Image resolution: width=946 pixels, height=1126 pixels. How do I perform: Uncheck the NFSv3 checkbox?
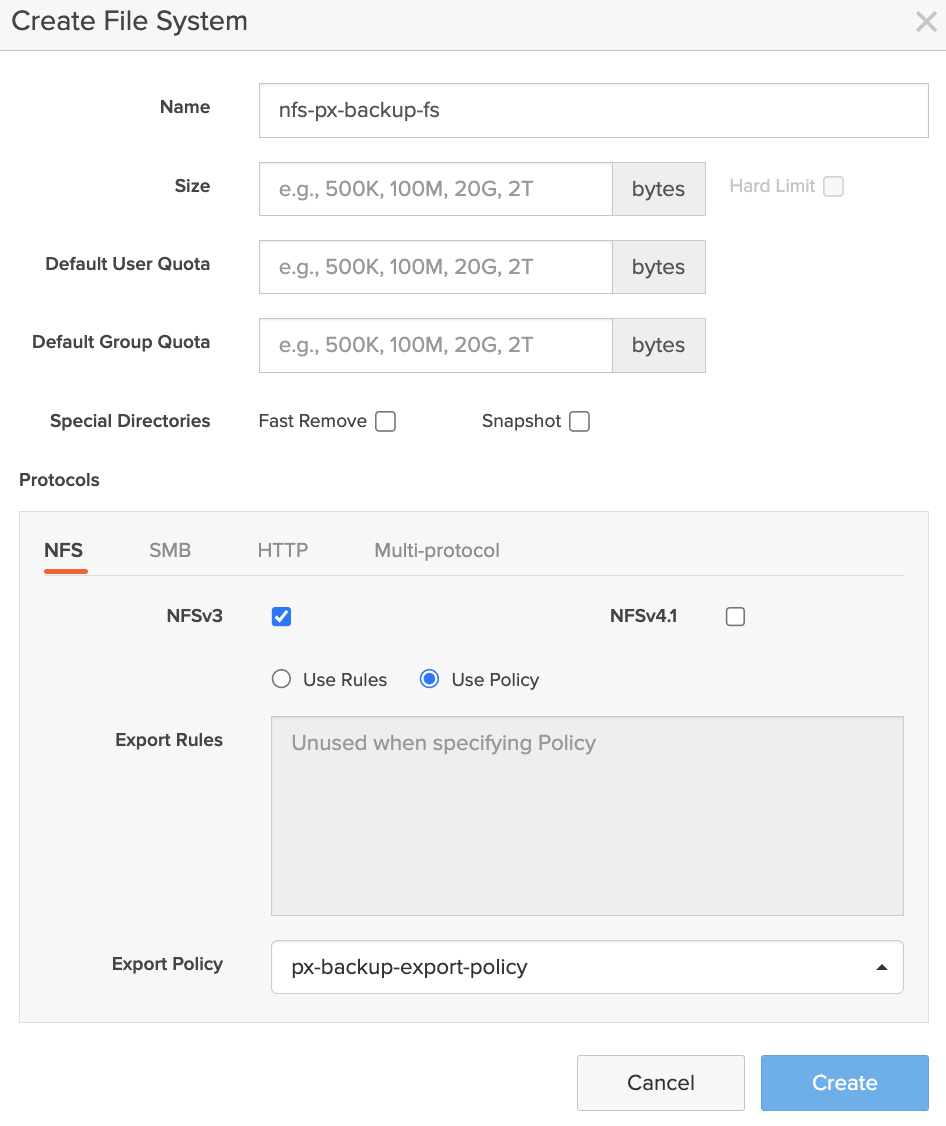tap(281, 616)
